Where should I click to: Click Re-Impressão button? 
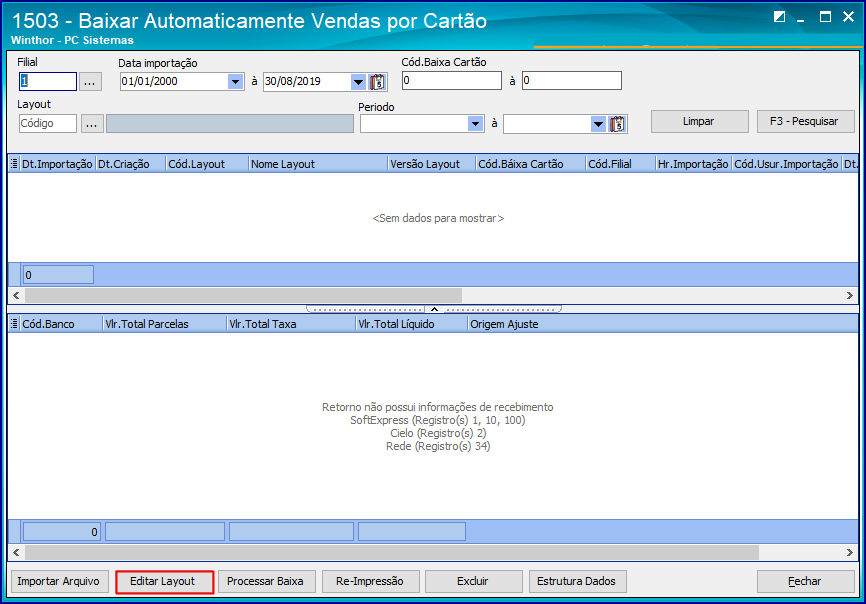tap(370, 581)
